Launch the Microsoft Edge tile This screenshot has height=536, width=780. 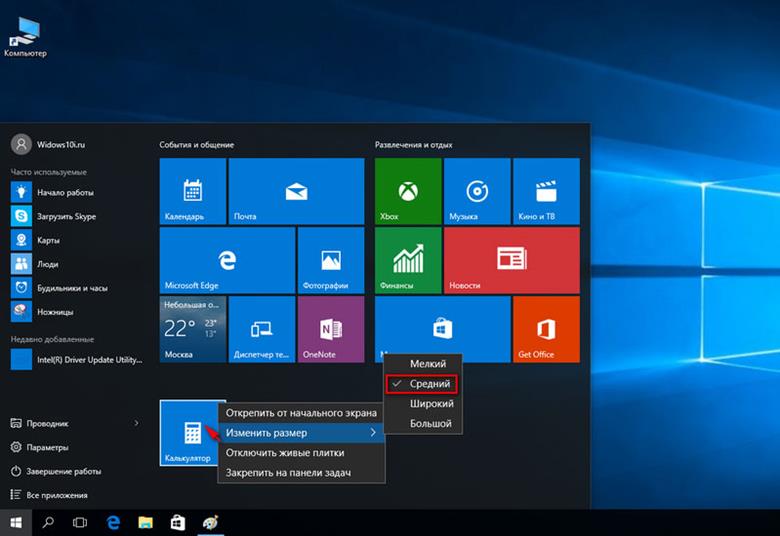(x=227, y=260)
